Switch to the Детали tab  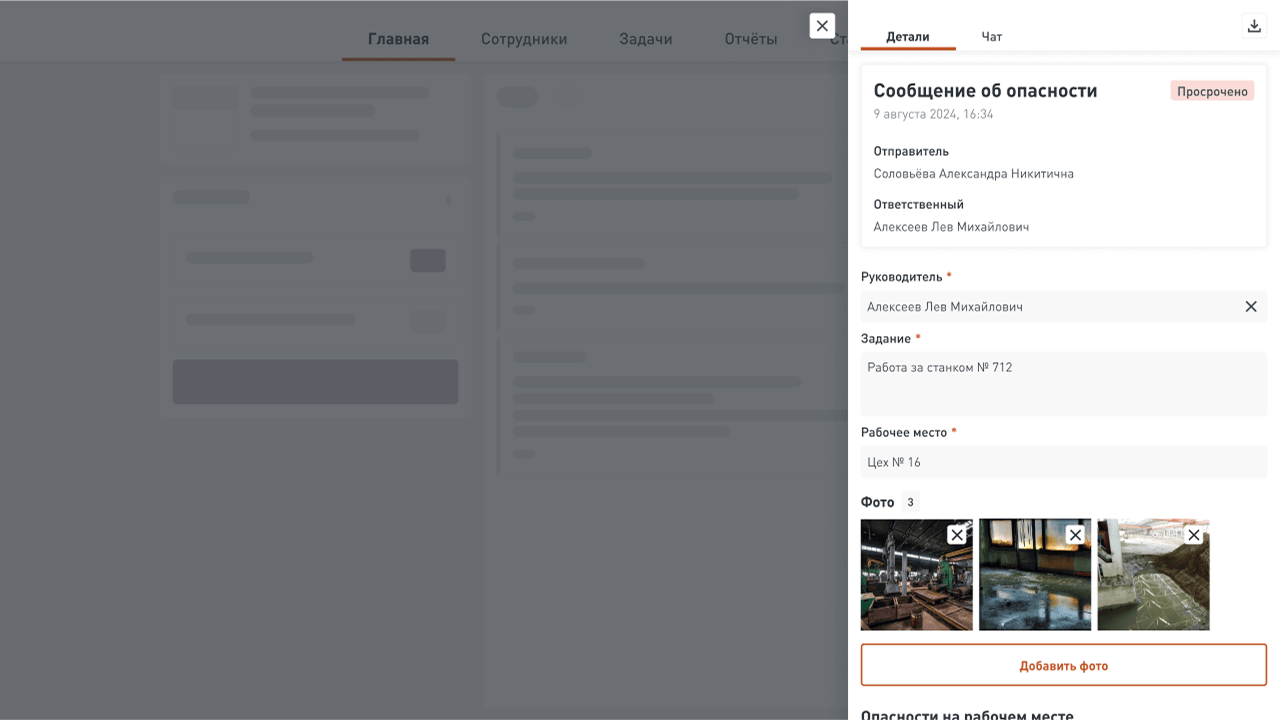908,36
